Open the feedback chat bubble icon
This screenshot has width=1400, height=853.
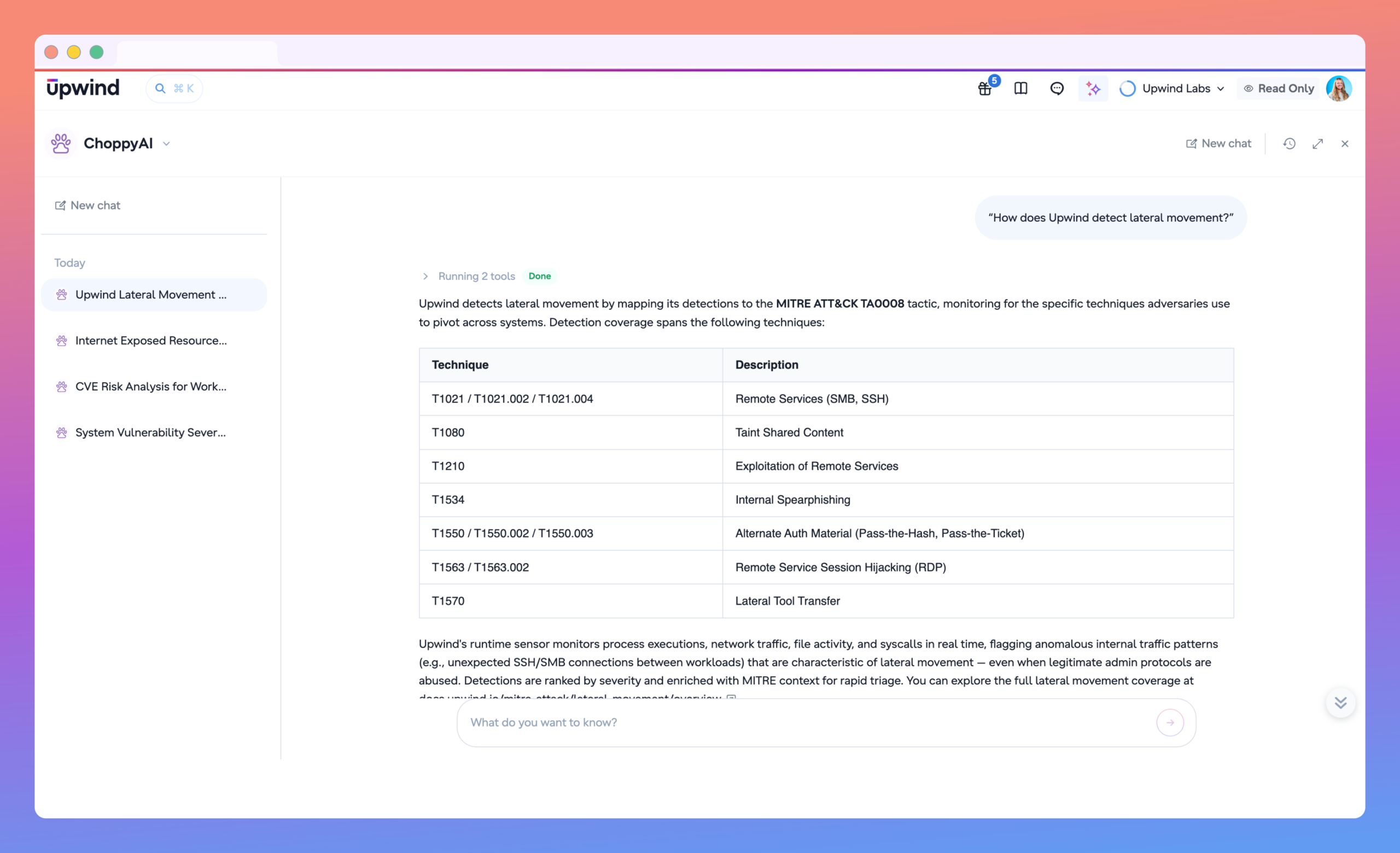(1057, 89)
